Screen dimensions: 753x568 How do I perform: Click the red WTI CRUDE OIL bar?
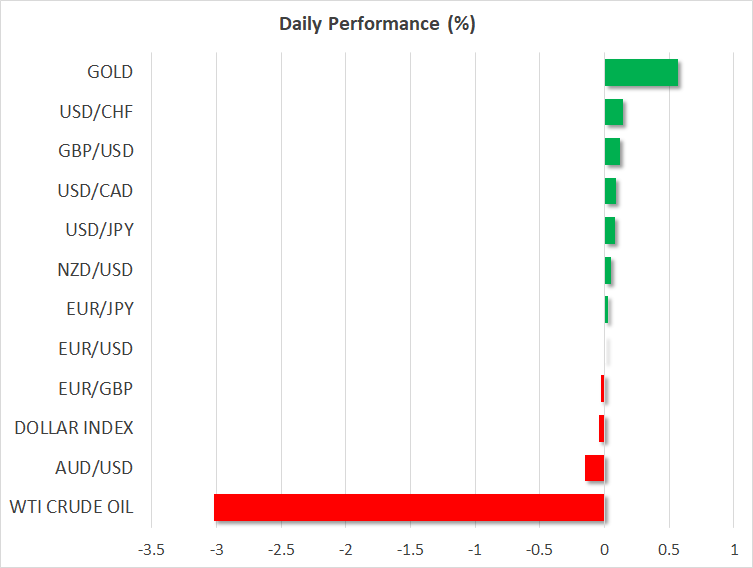tap(409, 507)
